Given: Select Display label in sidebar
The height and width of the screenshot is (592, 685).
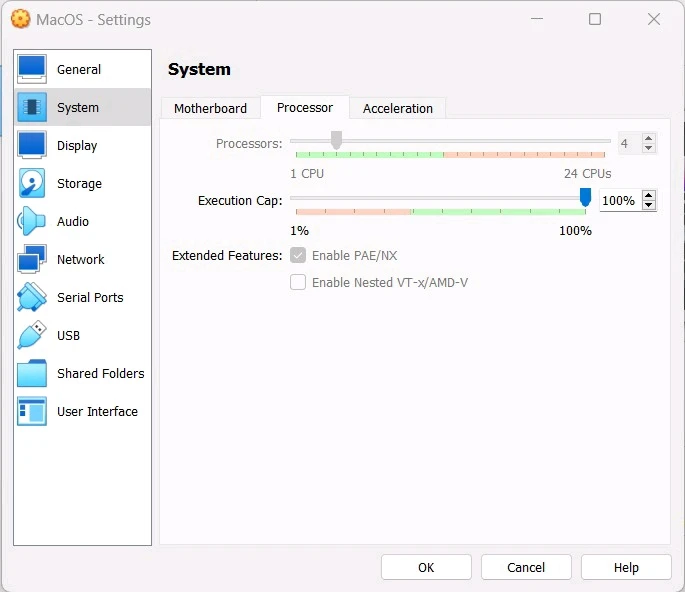Looking at the screenshot, I should 77,145.
